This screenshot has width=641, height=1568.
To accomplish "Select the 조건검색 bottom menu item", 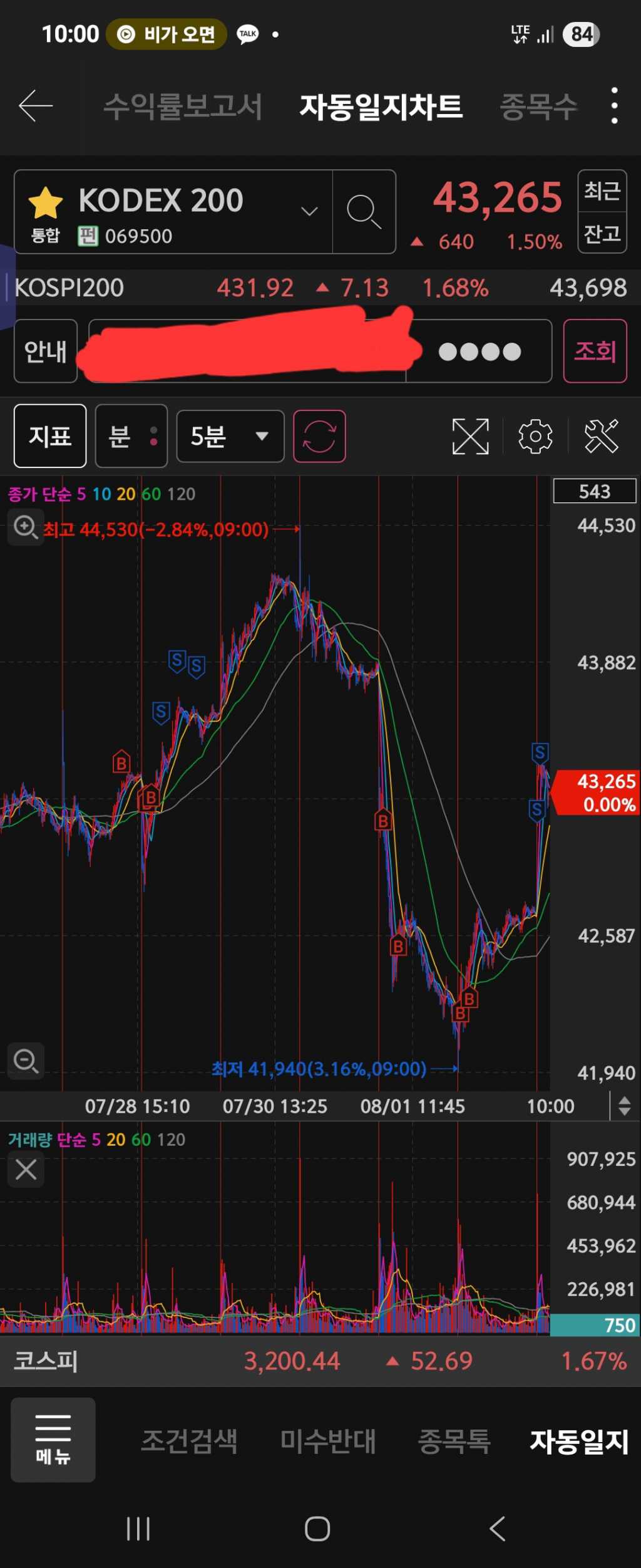I will click(189, 1441).
